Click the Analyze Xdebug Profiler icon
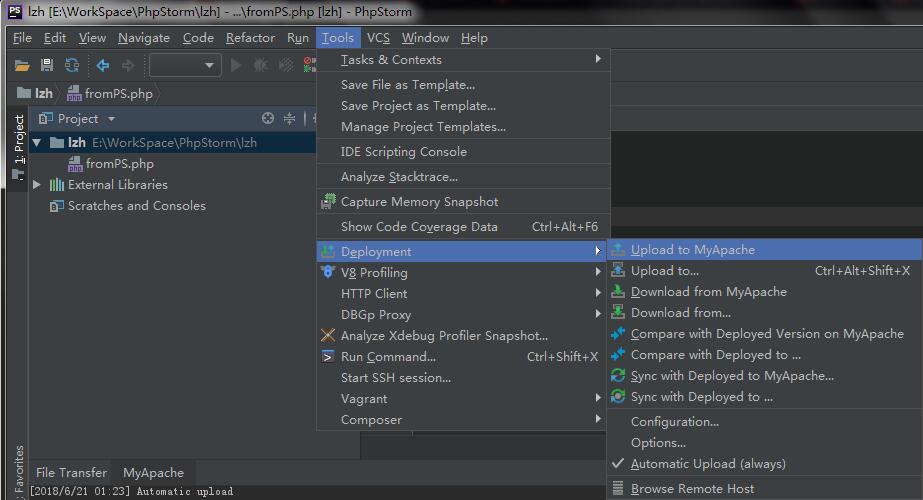This screenshot has width=923, height=500. tap(328, 335)
